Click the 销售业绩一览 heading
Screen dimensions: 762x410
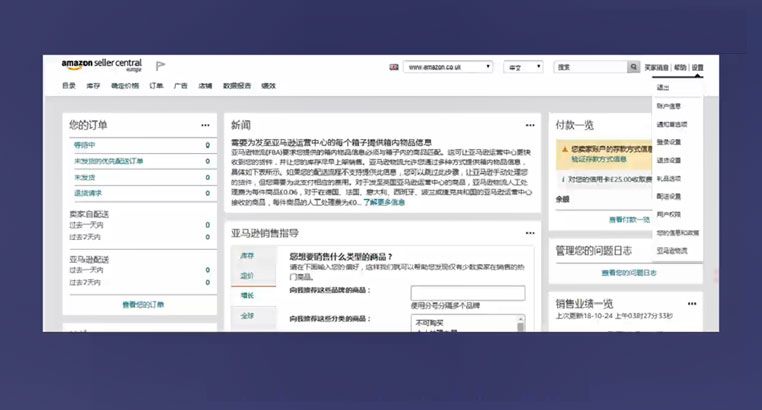(x=584, y=304)
